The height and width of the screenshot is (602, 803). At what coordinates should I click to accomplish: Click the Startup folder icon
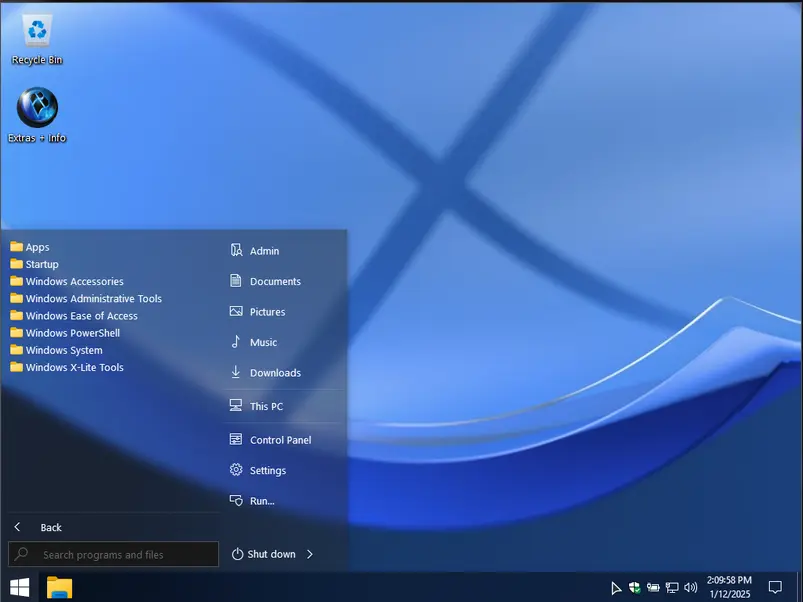coord(16,264)
